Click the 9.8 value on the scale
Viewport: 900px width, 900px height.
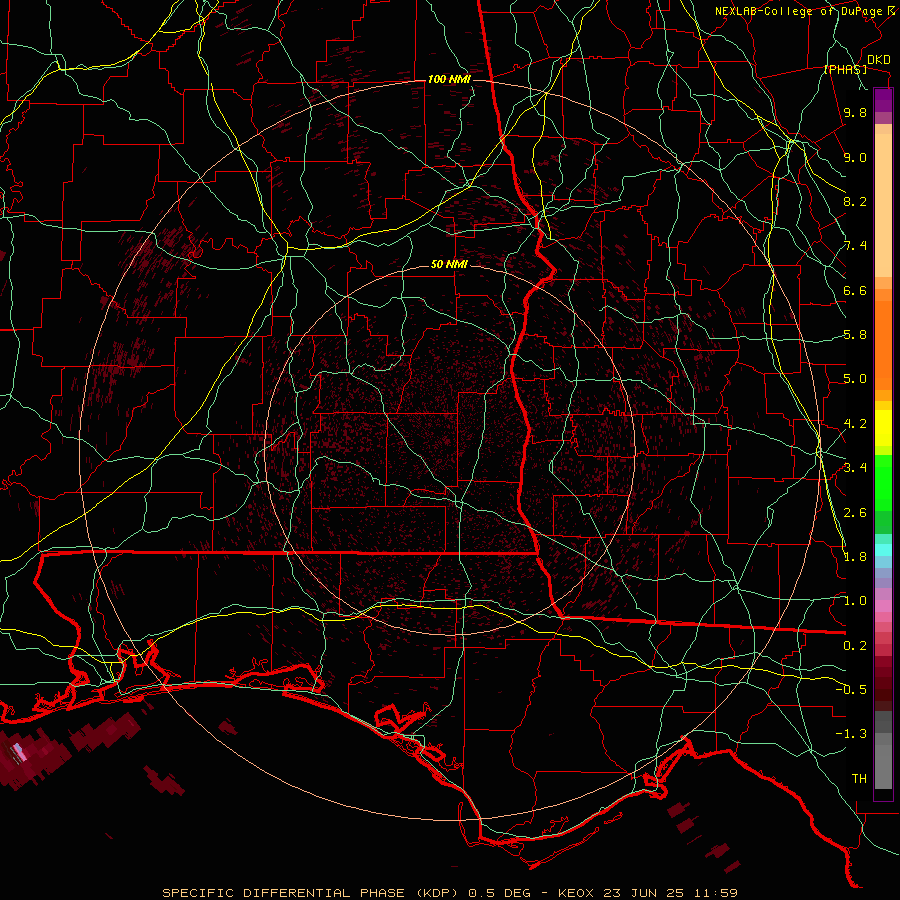tap(855, 112)
